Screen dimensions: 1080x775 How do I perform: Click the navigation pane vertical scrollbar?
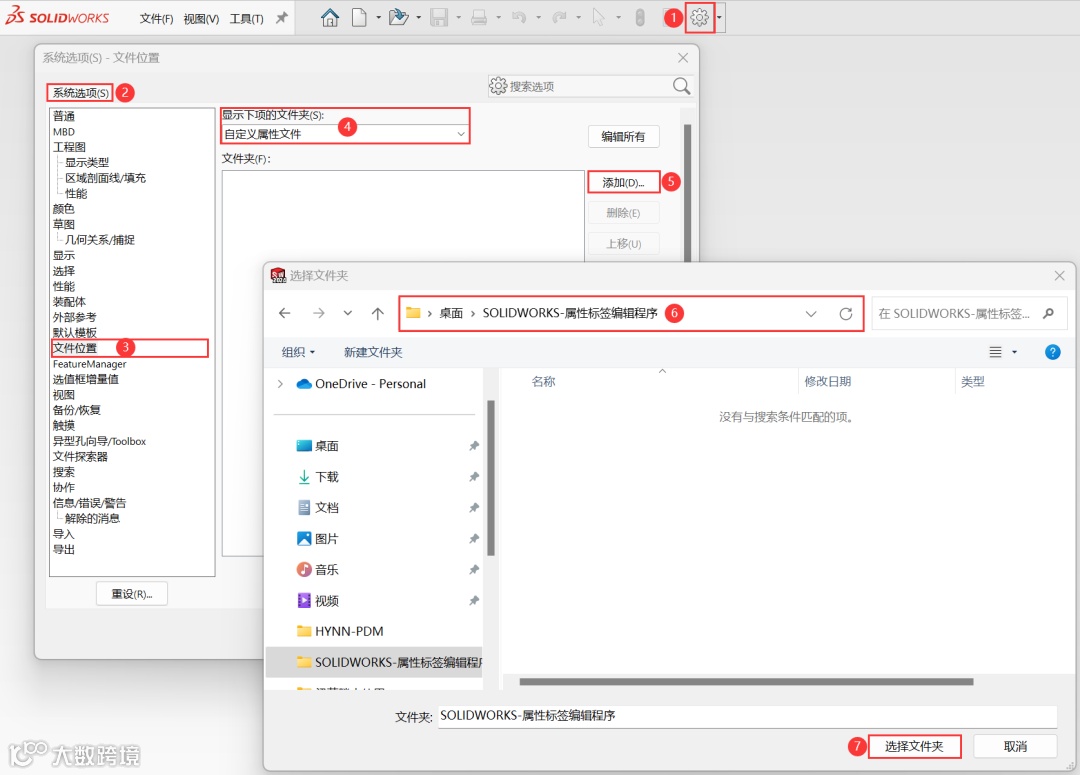491,477
